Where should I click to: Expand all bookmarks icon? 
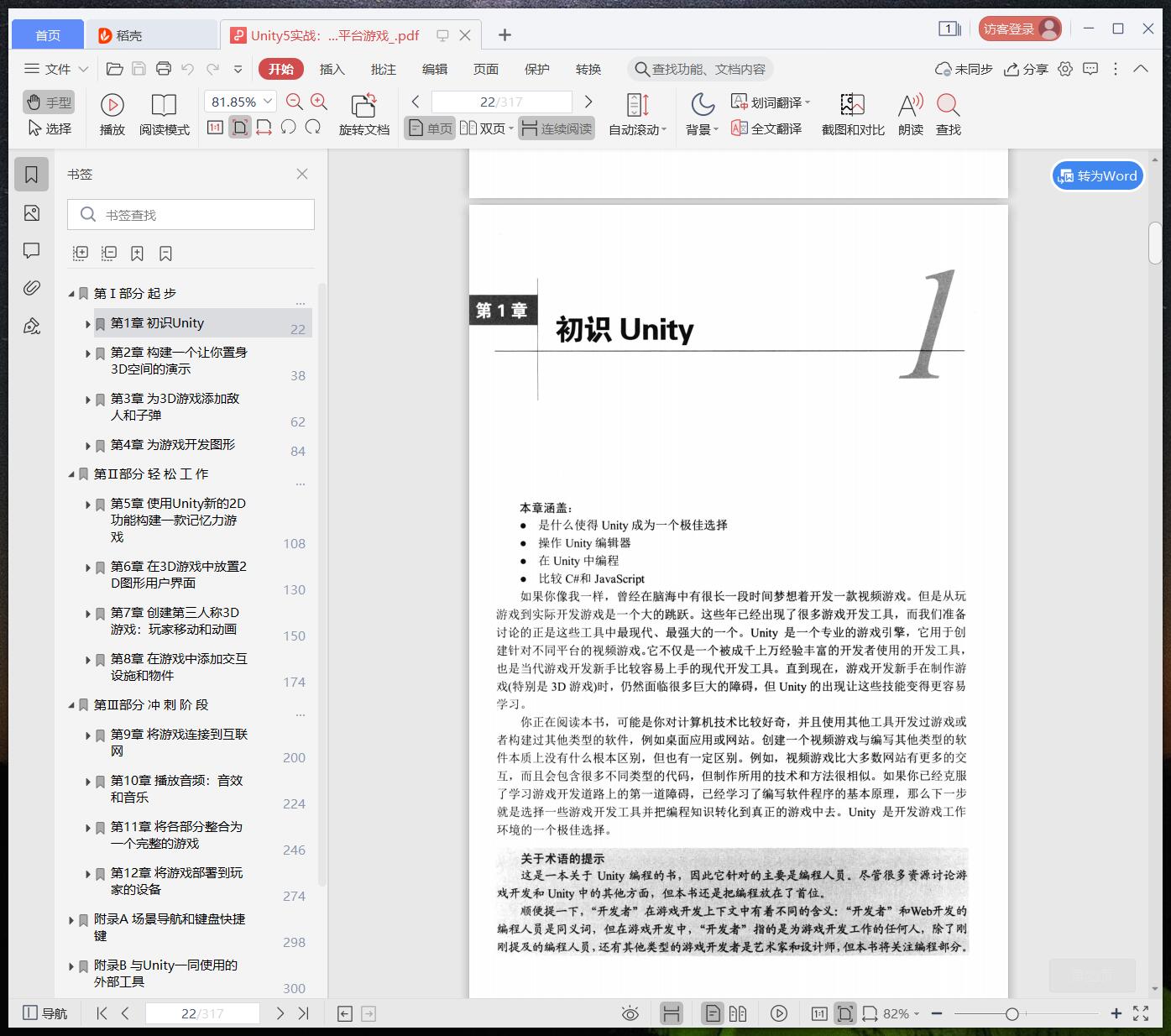(81, 253)
